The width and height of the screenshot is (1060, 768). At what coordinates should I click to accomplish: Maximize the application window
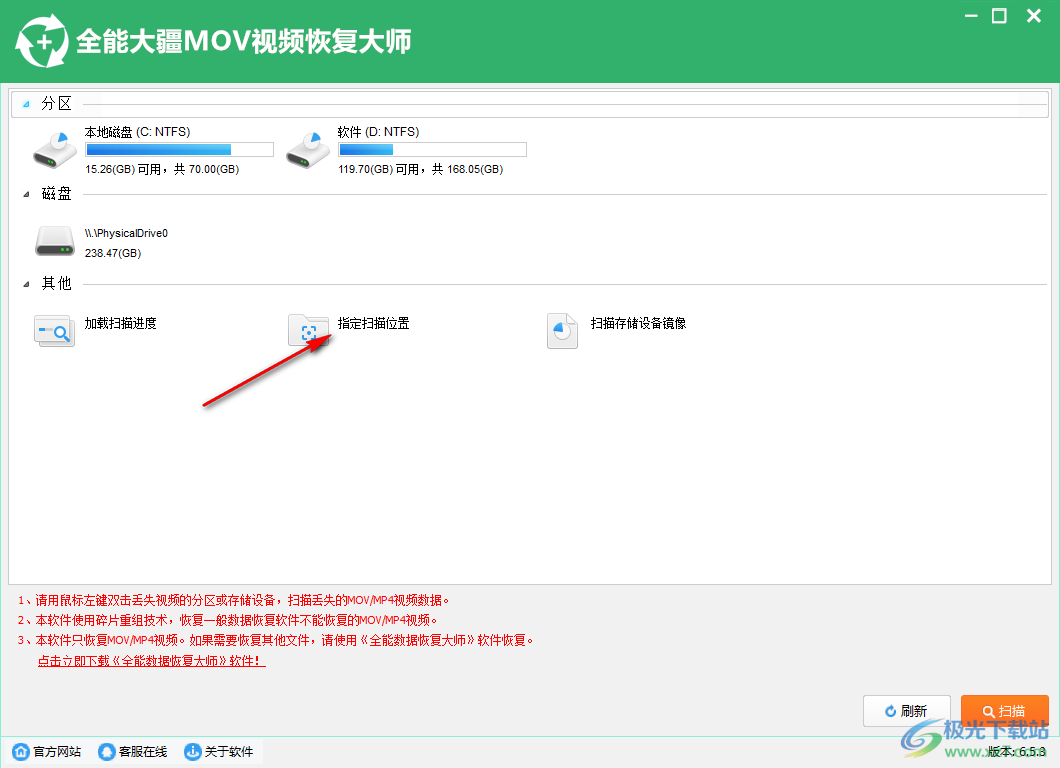click(x=999, y=16)
